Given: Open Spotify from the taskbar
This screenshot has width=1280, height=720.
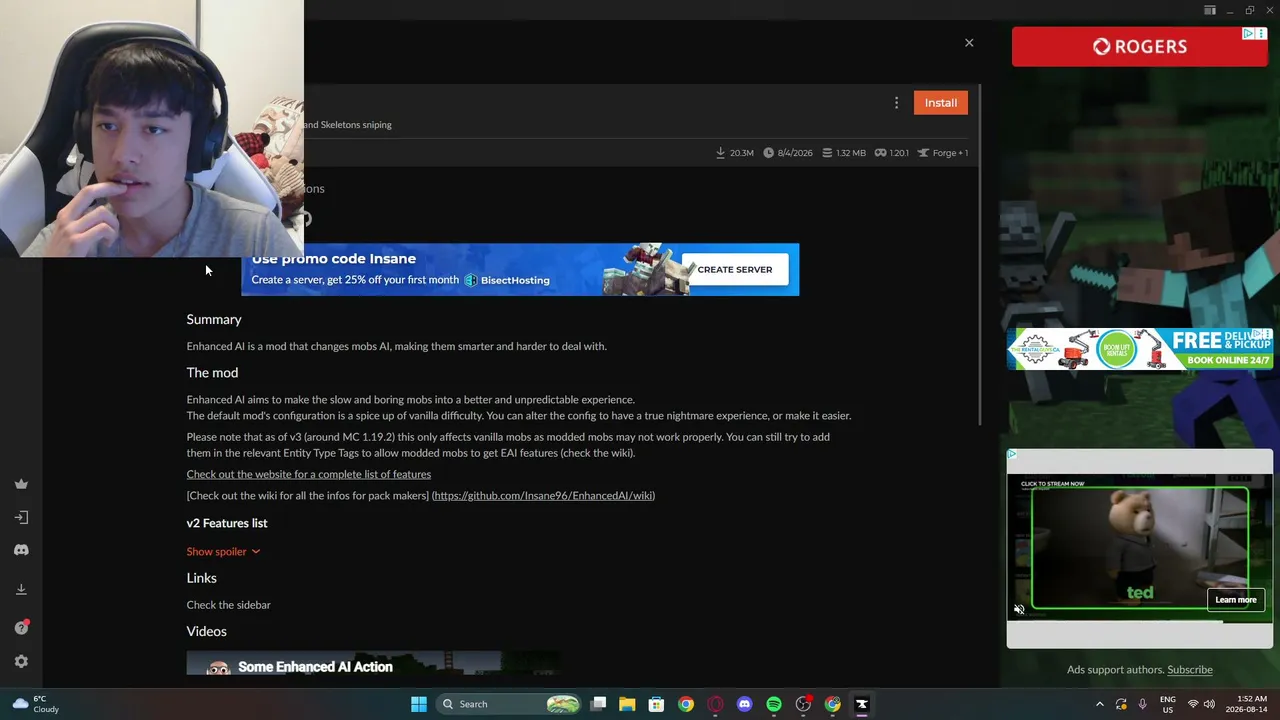Looking at the screenshot, I should click(774, 704).
